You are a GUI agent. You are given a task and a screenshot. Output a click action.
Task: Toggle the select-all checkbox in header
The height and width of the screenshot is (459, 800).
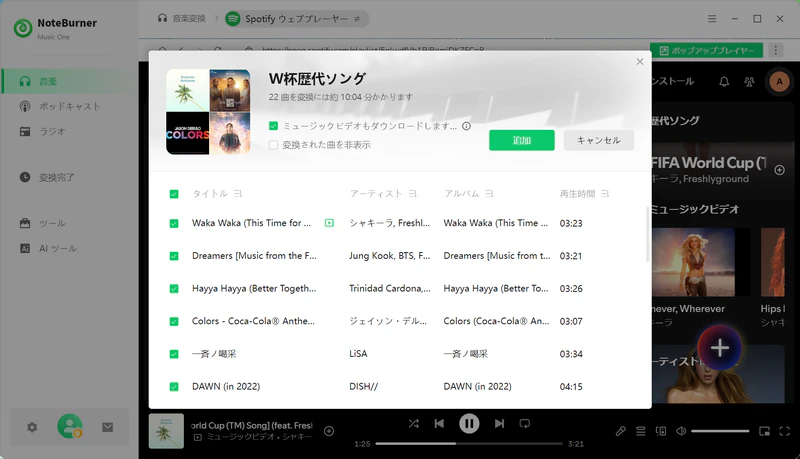[174, 194]
